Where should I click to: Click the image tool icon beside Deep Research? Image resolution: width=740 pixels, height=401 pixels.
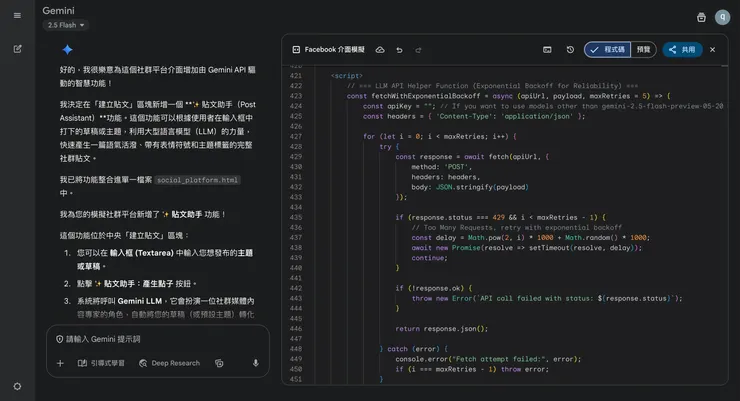[x=219, y=363]
